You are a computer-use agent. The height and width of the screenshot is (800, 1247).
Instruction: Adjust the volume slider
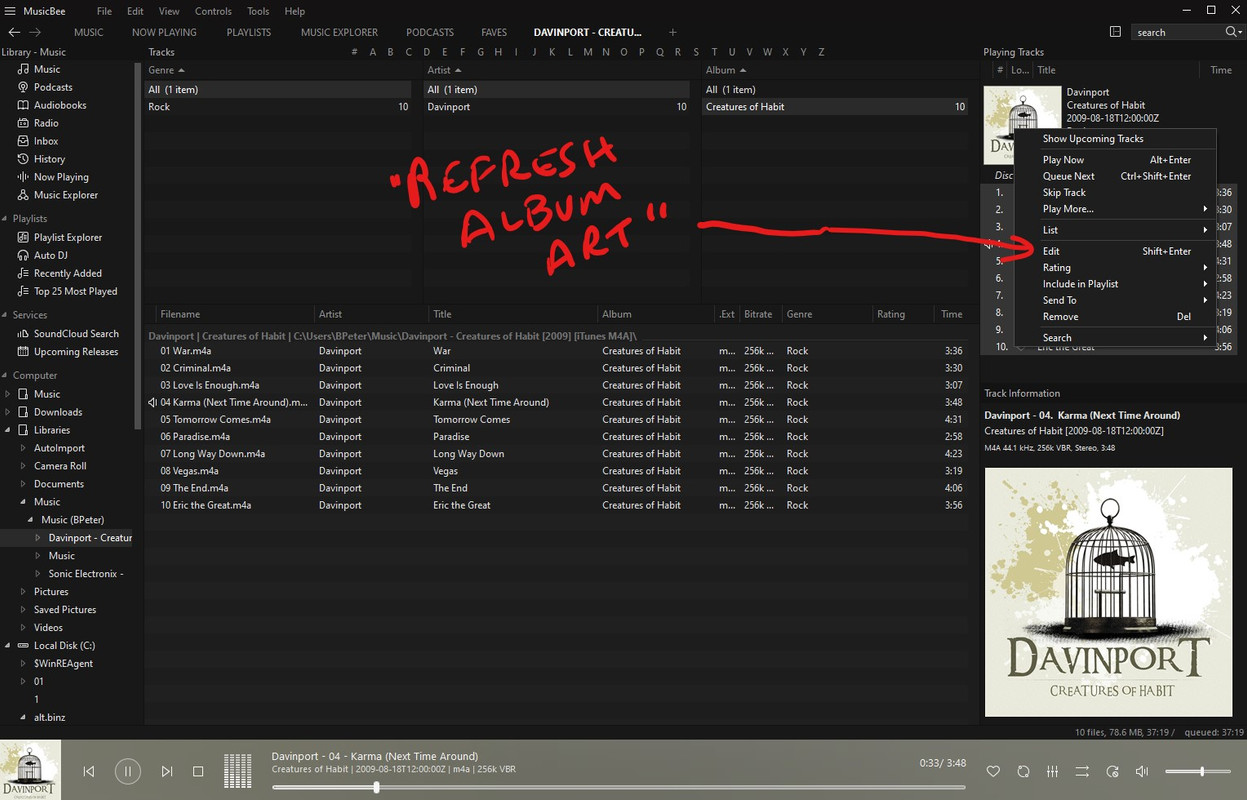pos(1198,771)
